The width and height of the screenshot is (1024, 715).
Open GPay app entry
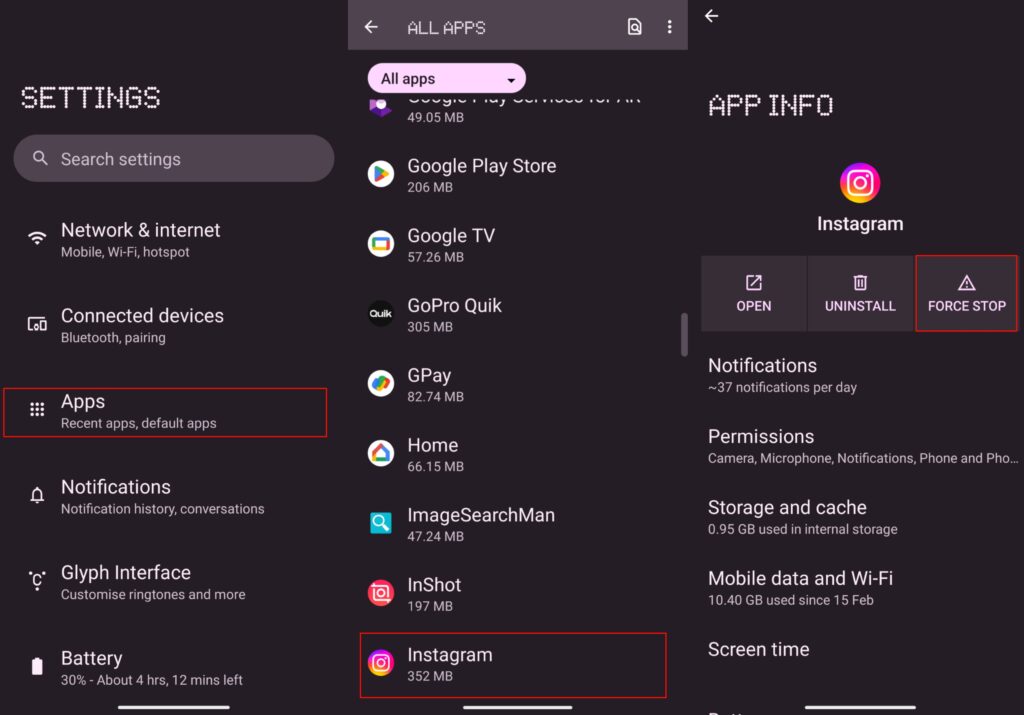coord(517,385)
